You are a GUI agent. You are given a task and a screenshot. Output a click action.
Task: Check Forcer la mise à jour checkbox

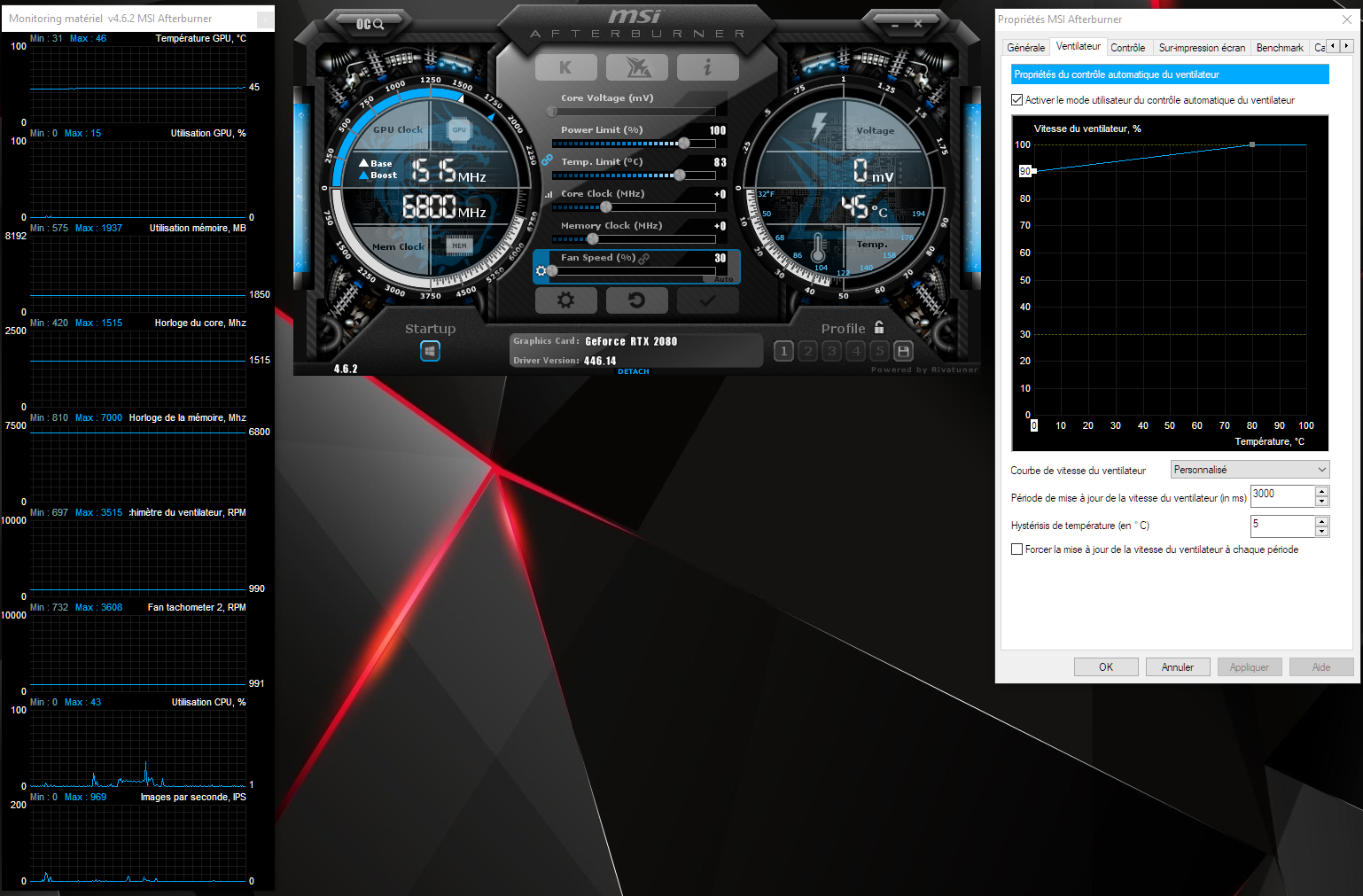tap(1017, 549)
